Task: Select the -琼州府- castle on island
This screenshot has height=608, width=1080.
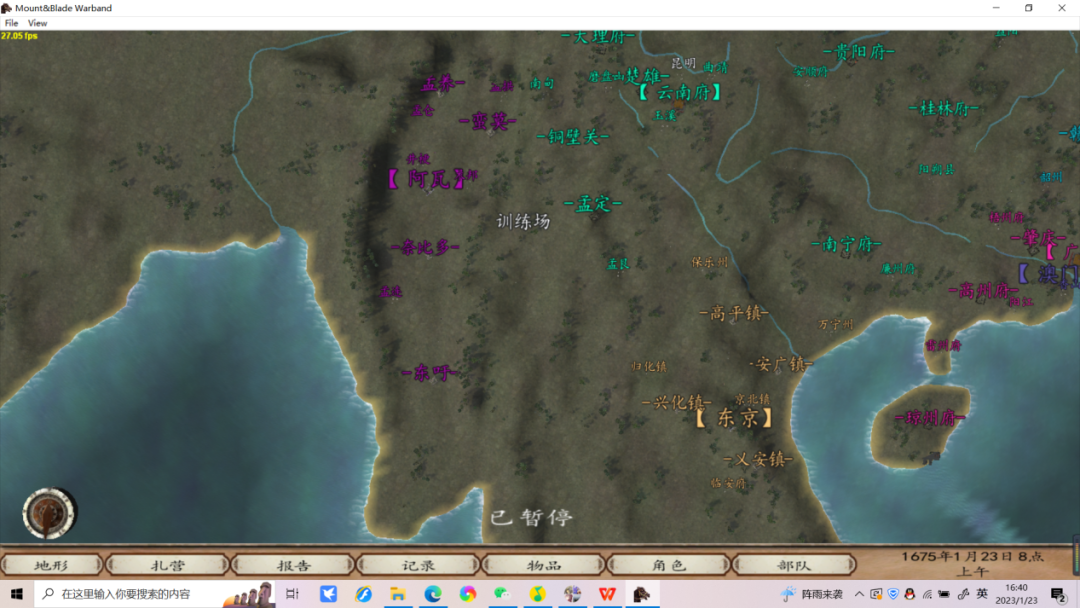Action: [930, 418]
